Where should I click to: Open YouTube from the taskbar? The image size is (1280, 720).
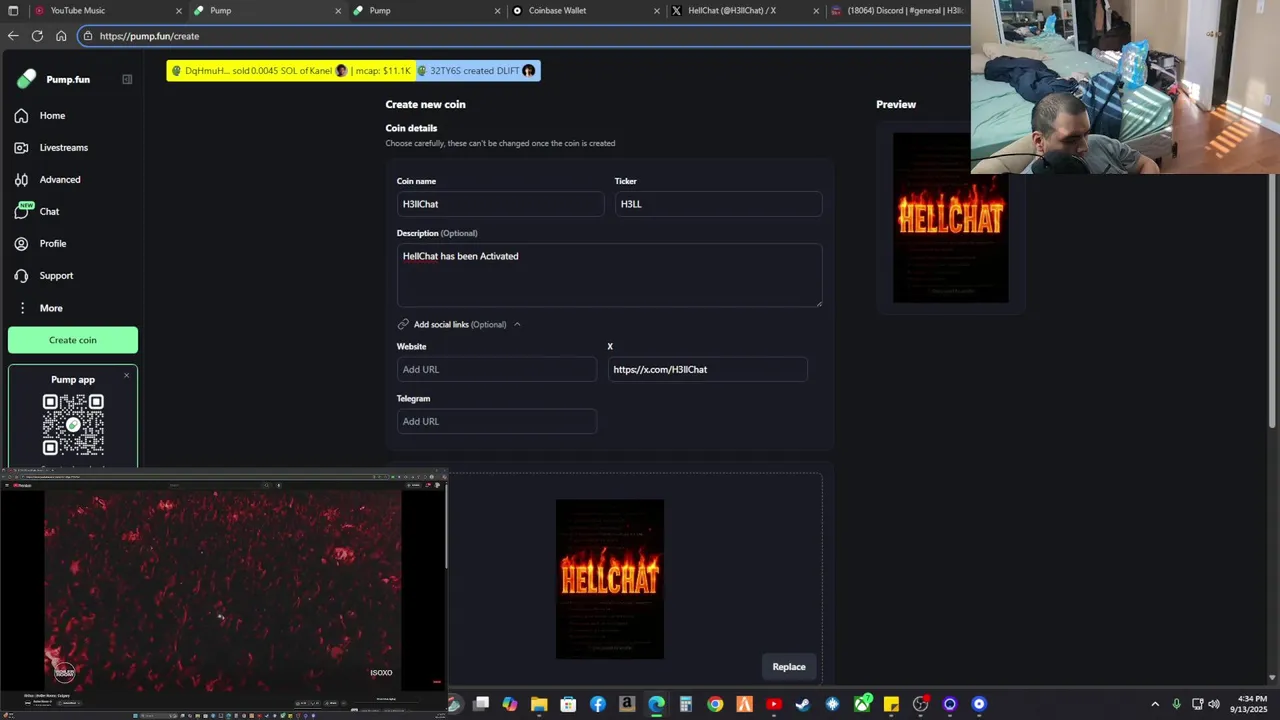[773, 704]
